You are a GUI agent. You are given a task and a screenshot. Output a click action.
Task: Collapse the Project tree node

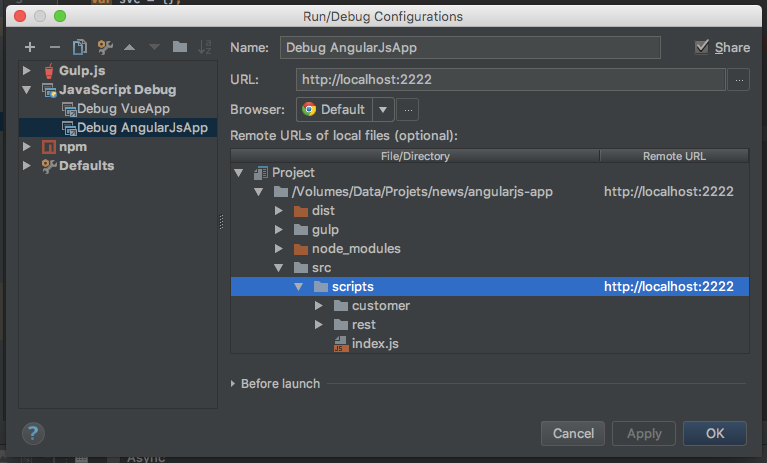click(x=239, y=173)
